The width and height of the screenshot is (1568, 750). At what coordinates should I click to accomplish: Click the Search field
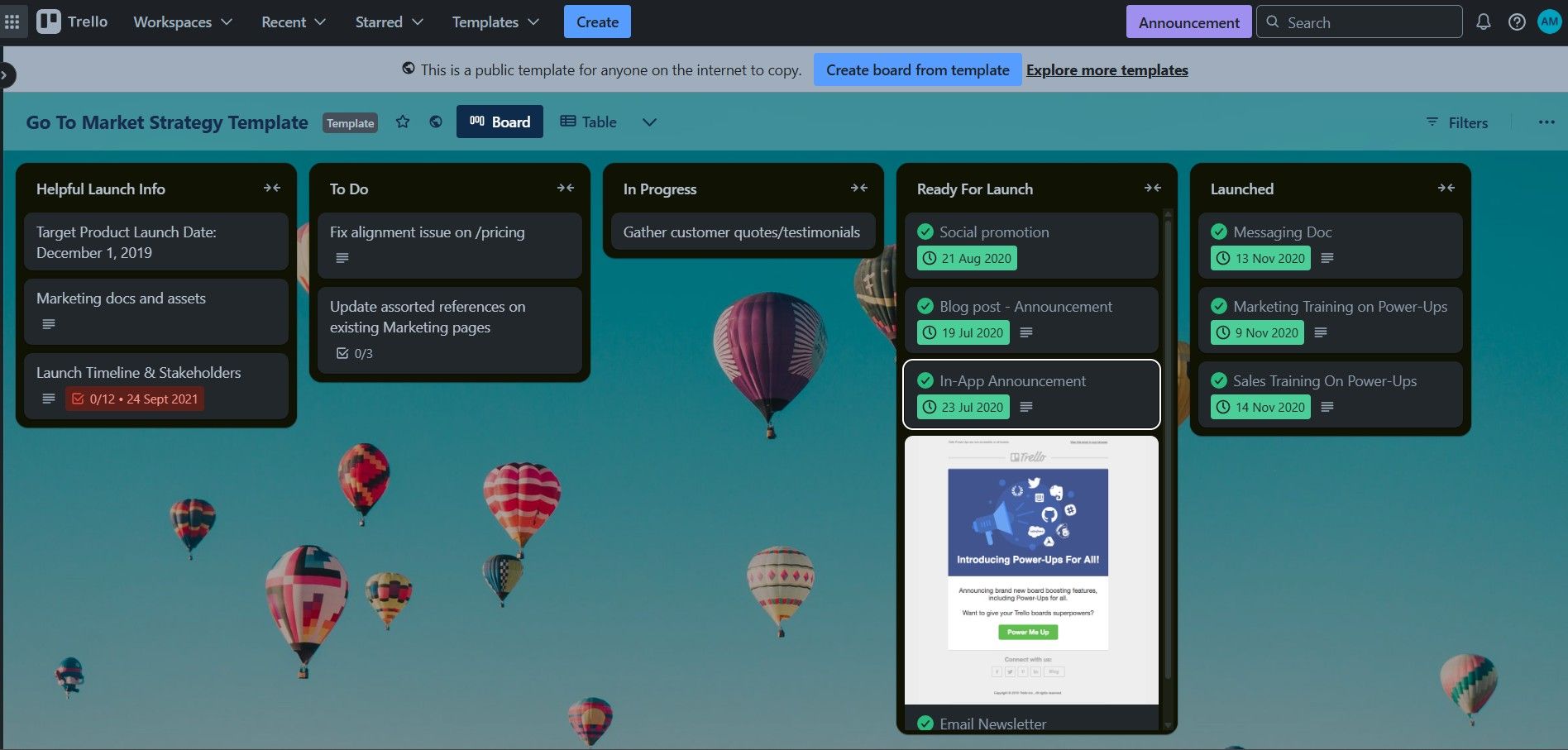pos(1360,22)
